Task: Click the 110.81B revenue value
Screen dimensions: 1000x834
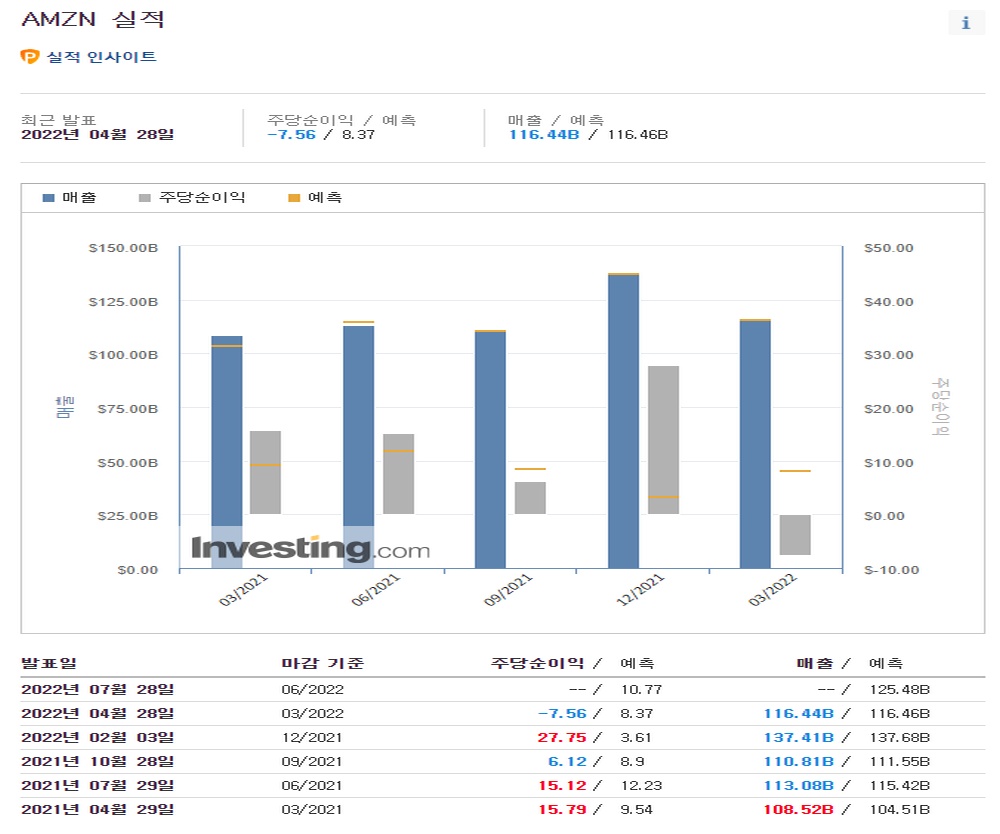Action: tap(799, 761)
